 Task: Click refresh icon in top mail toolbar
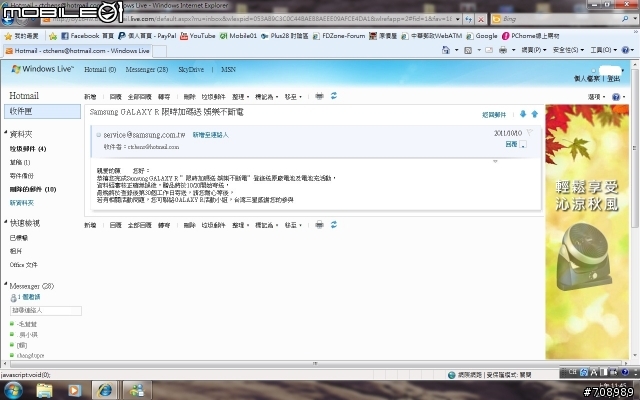(x=333, y=96)
